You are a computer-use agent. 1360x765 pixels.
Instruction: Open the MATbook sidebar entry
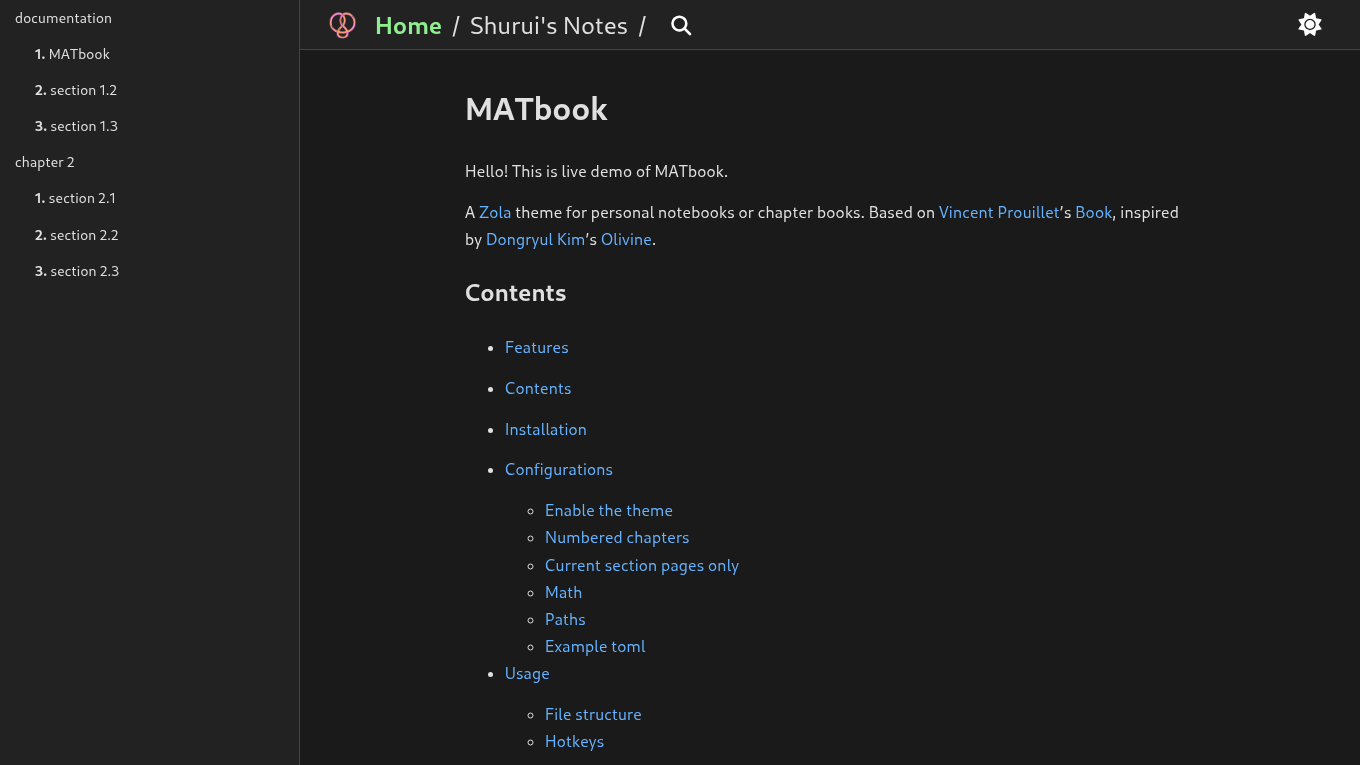pos(80,54)
